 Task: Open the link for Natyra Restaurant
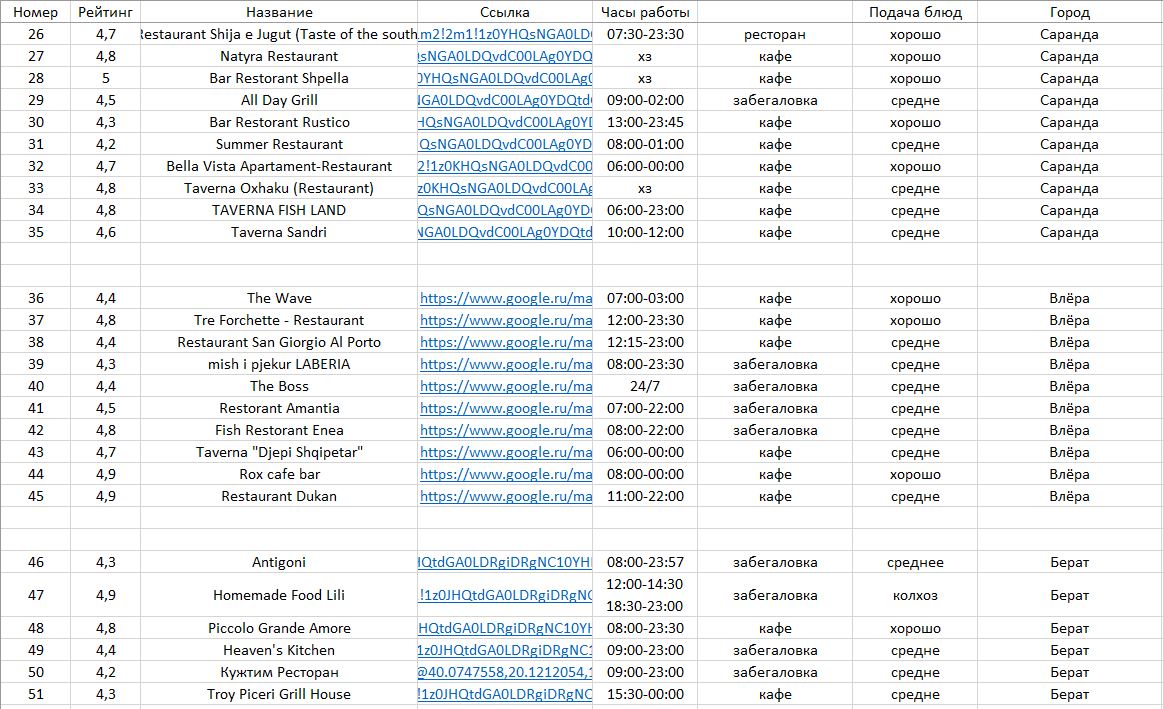[x=505, y=56]
